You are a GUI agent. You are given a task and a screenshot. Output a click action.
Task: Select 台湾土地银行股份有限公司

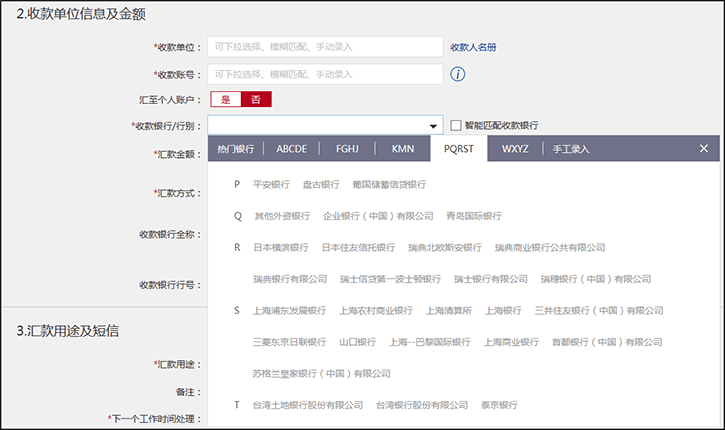click(307, 405)
